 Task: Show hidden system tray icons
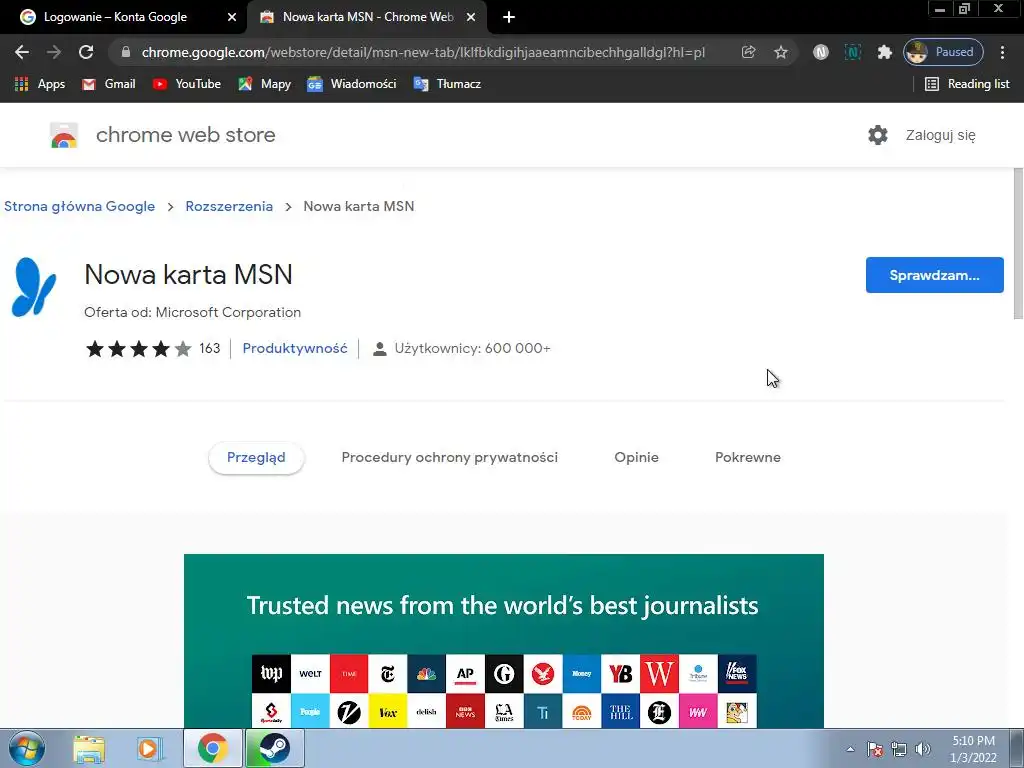[850, 749]
